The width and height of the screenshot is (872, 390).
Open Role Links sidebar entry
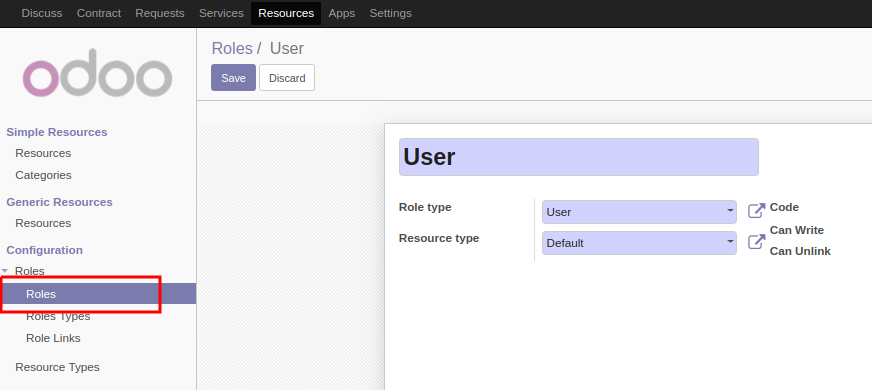[53, 338]
